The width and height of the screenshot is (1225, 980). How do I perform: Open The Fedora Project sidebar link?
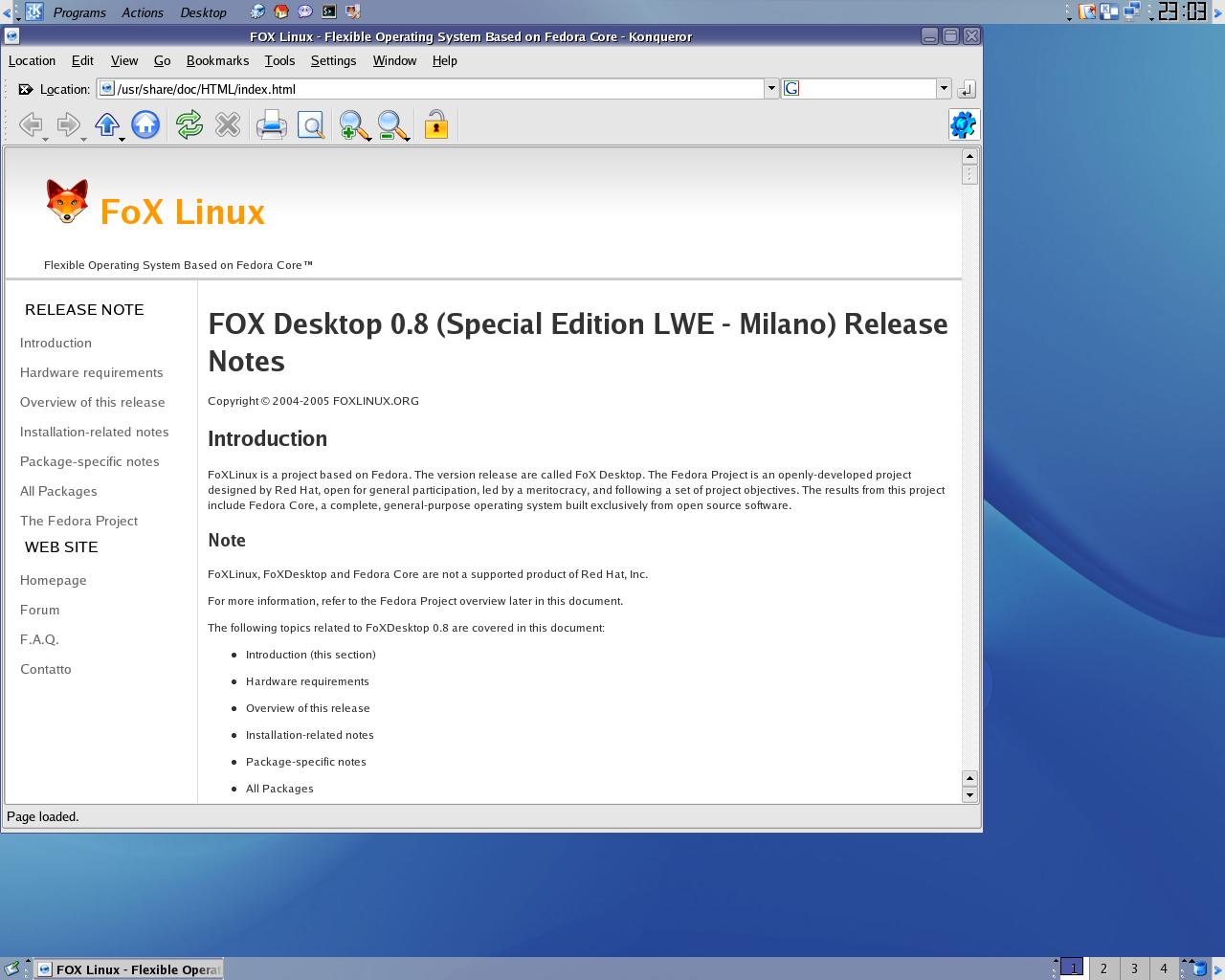(78, 521)
